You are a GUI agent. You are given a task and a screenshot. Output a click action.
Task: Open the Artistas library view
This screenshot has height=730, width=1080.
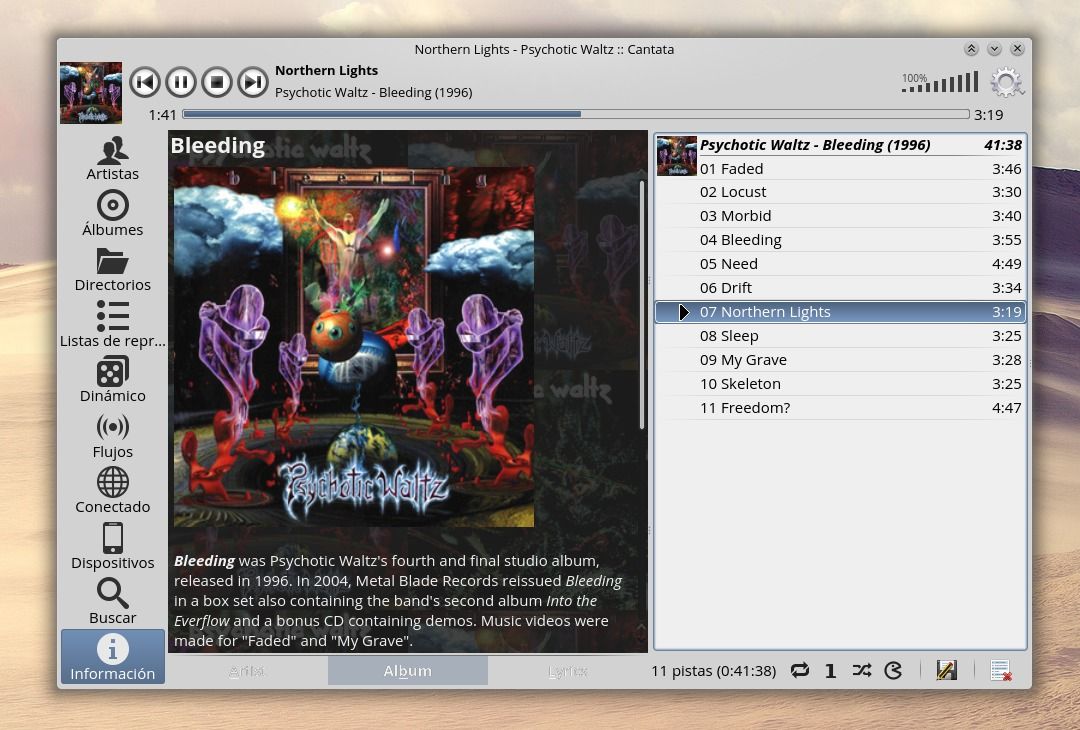point(112,159)
